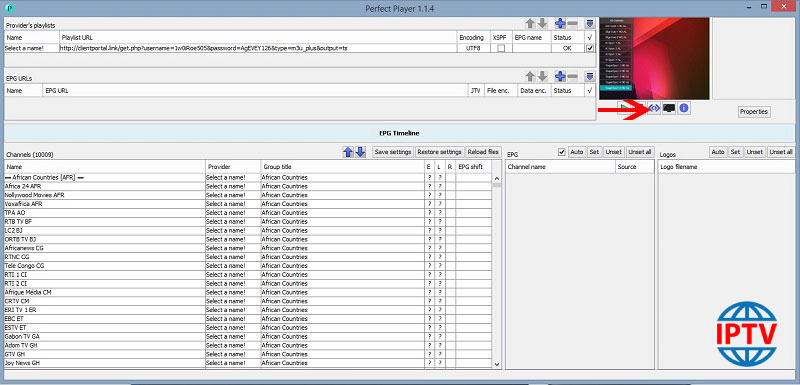
Task: Toggle the EPG Auto checkbox
Action: [x=562, y=152]
